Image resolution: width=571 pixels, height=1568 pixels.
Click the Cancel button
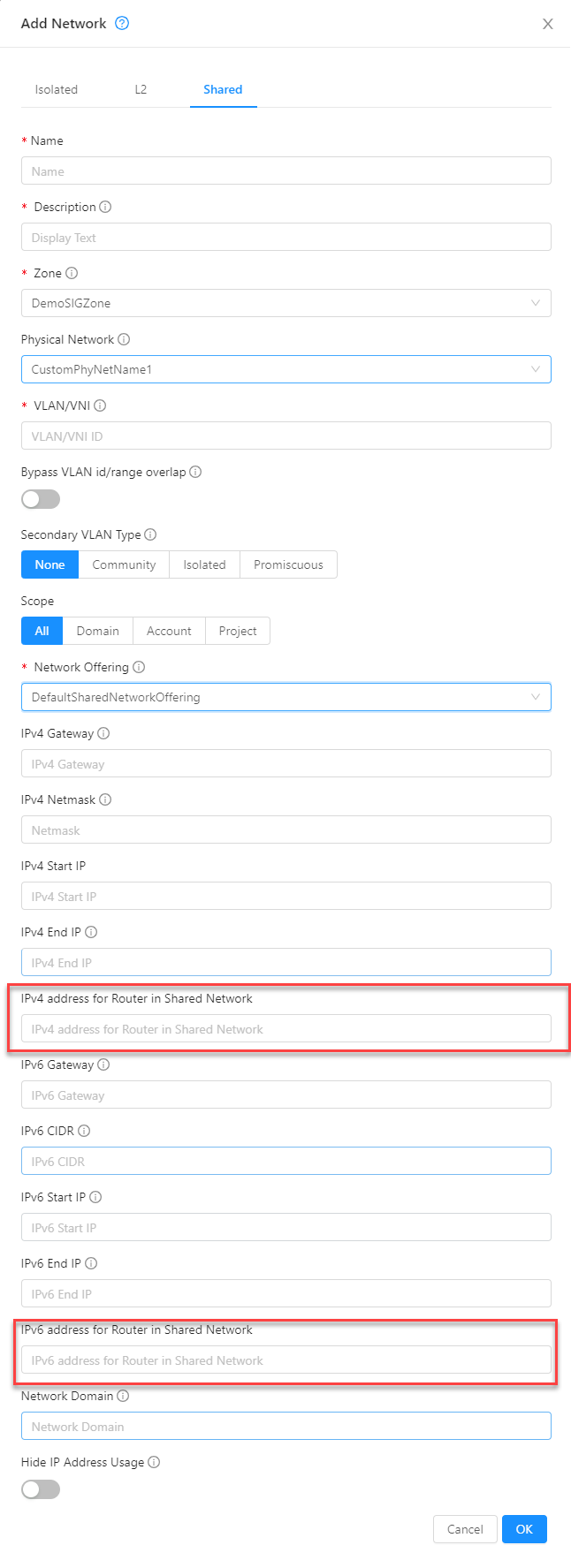465,1529
